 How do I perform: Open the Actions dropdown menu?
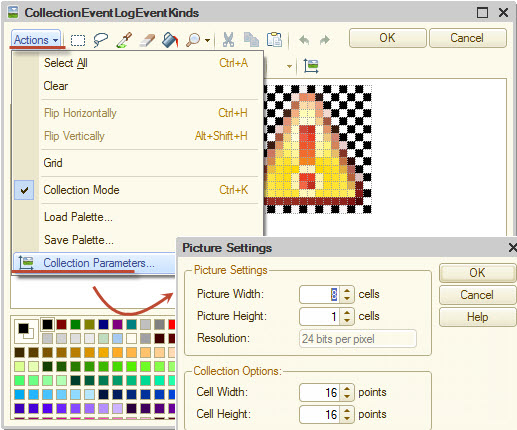click(x=36, y=40)
